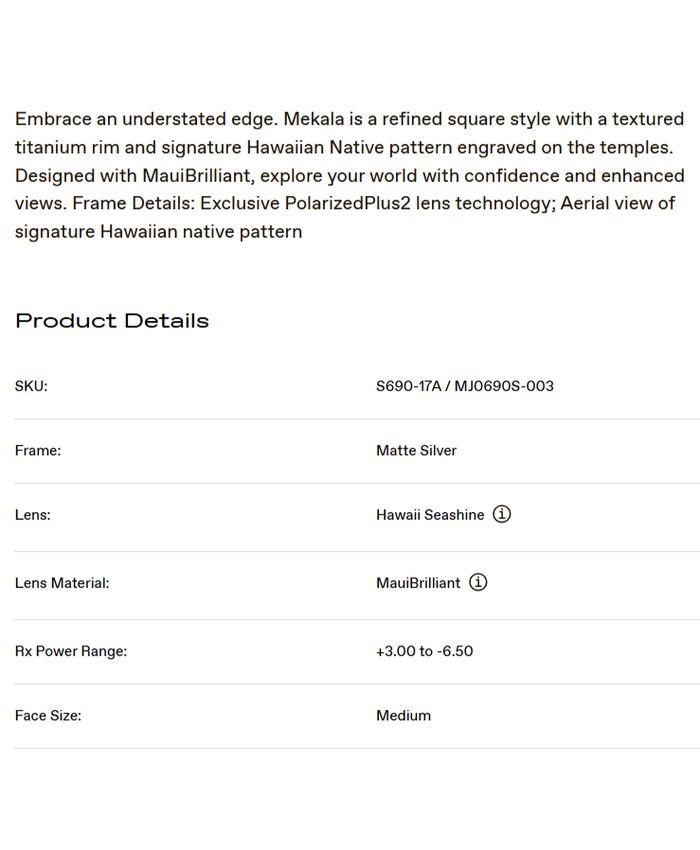The image size is (700, 850).
Task: Click the Frame: row label
Action: pos(38,451)
